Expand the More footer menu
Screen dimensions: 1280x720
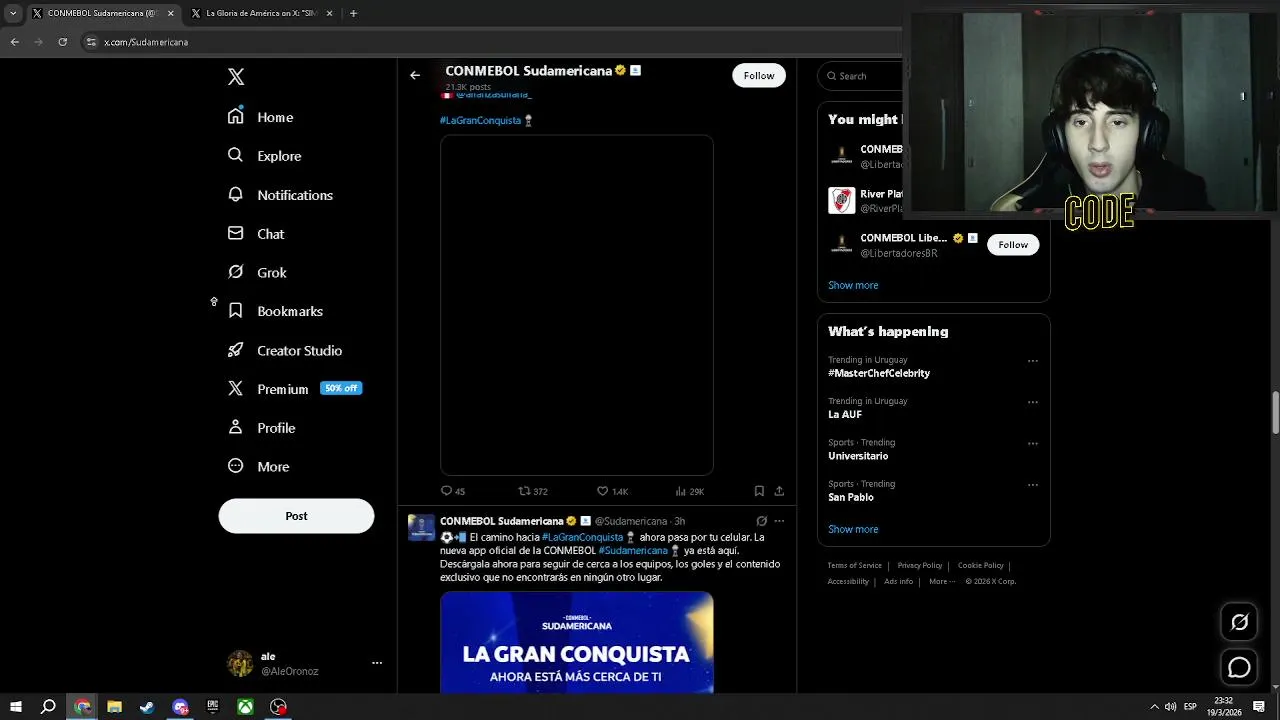[941, 582]
